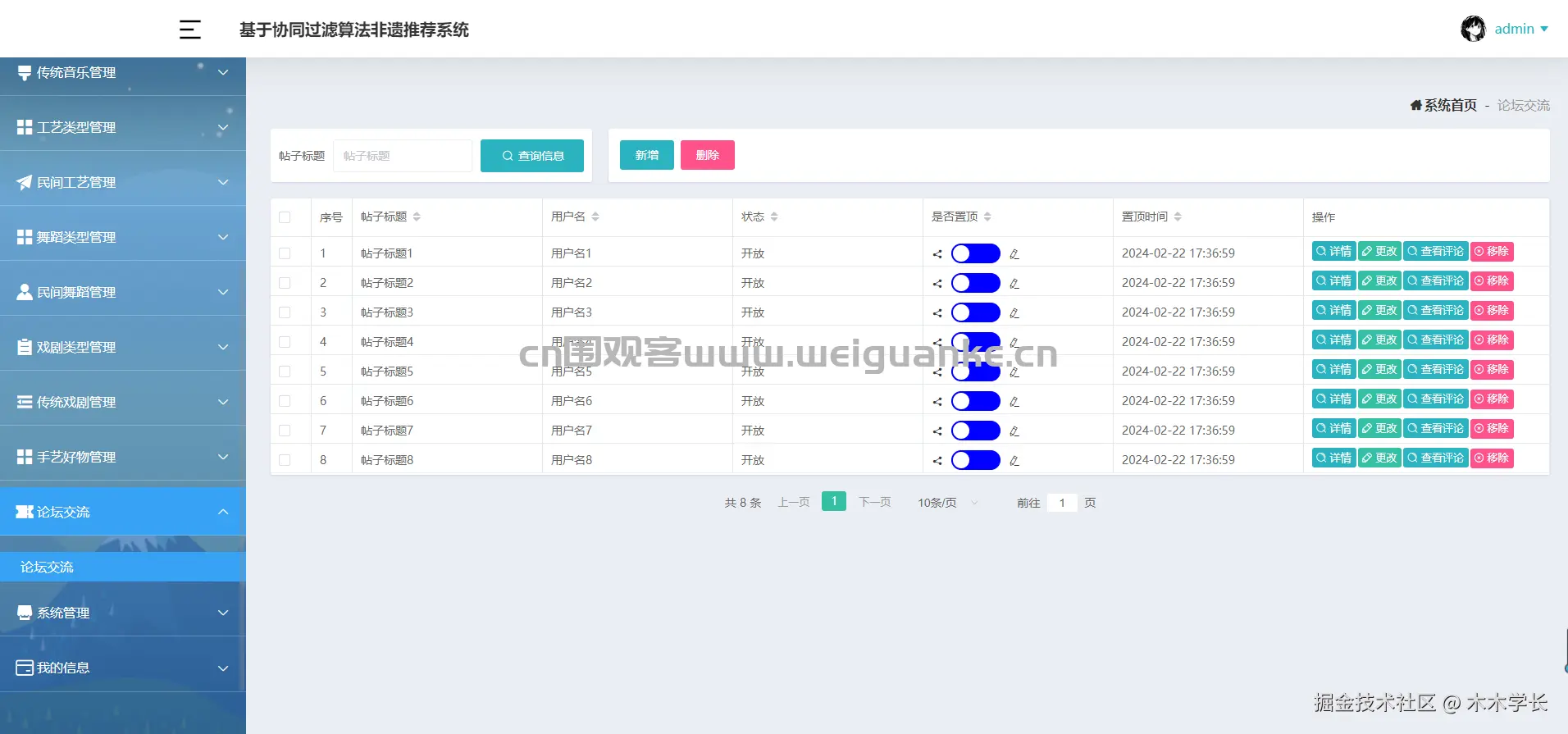
Task: Open the 民间工艺管理 menu
Action: point(123,182)
